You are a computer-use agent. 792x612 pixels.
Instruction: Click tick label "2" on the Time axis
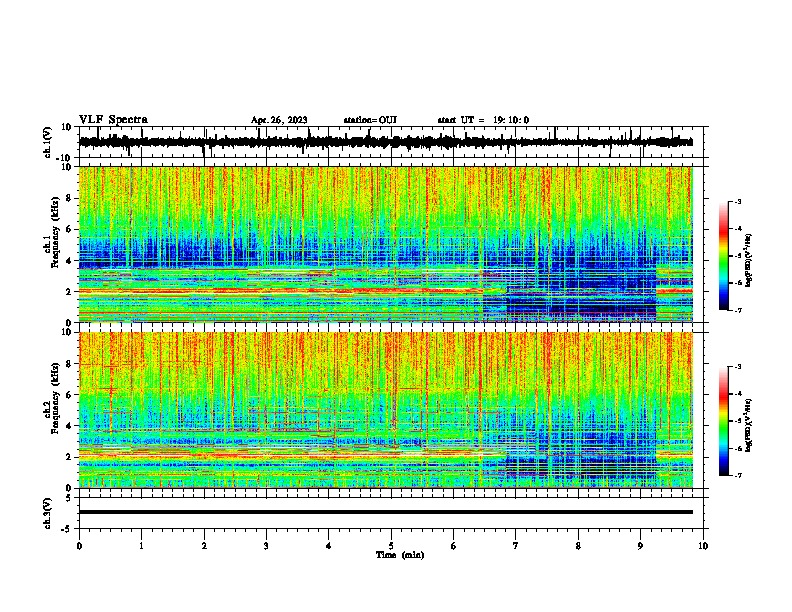(204, 546)
